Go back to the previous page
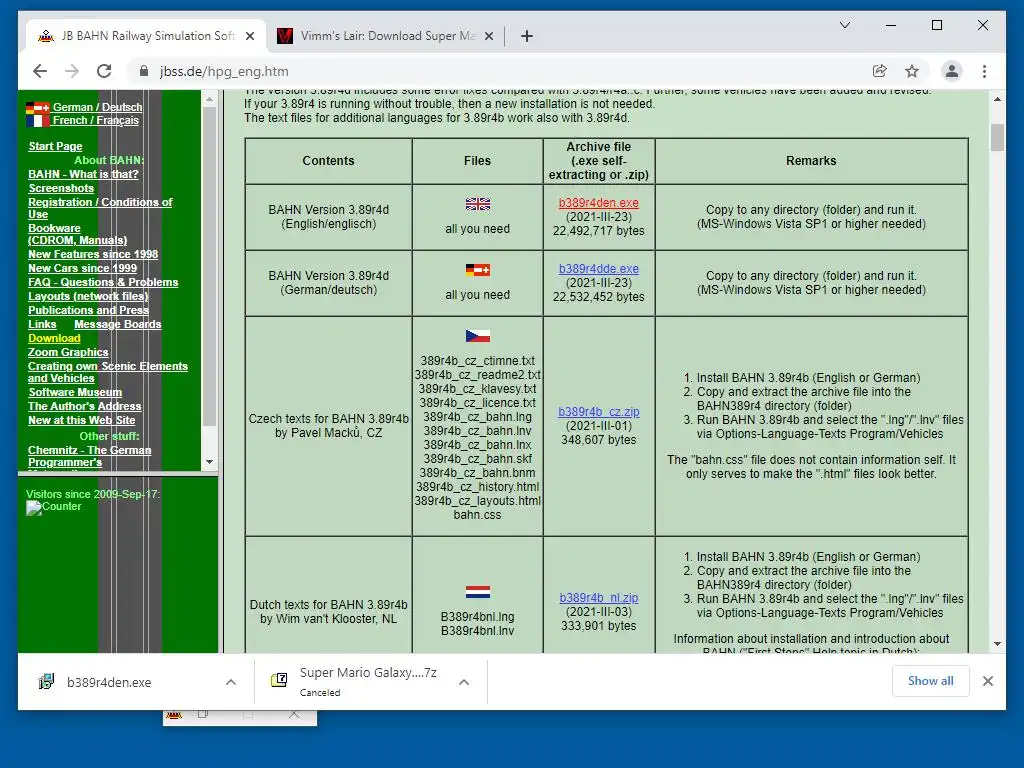The height and width of the screenshot is (768, 1024). (40, 71)
